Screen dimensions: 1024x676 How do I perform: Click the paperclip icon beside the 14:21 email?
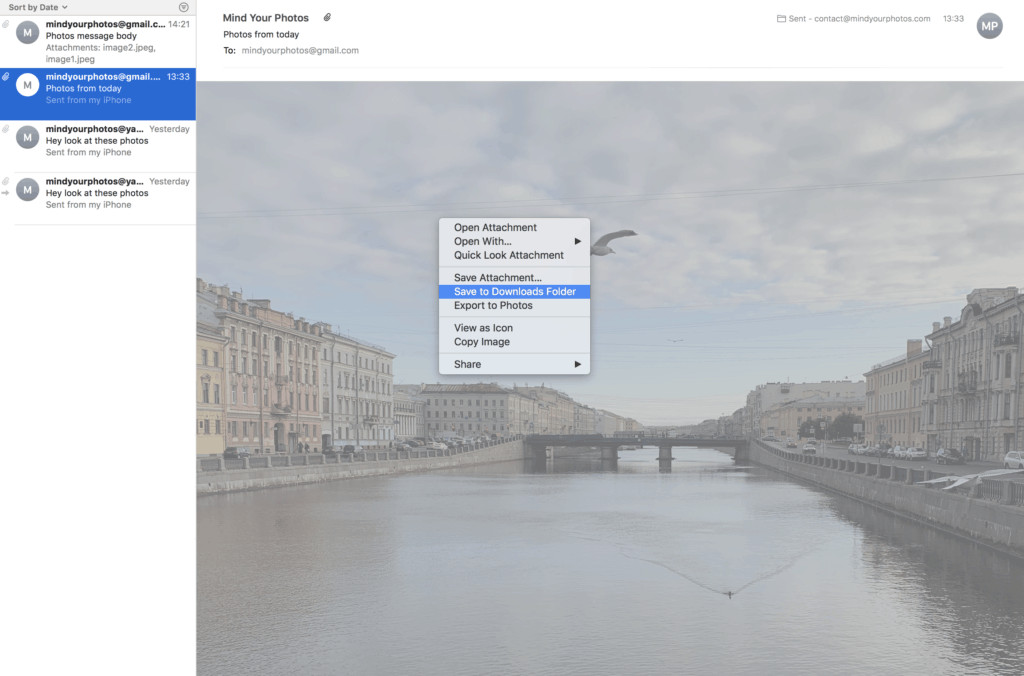[x=6, y=24]
